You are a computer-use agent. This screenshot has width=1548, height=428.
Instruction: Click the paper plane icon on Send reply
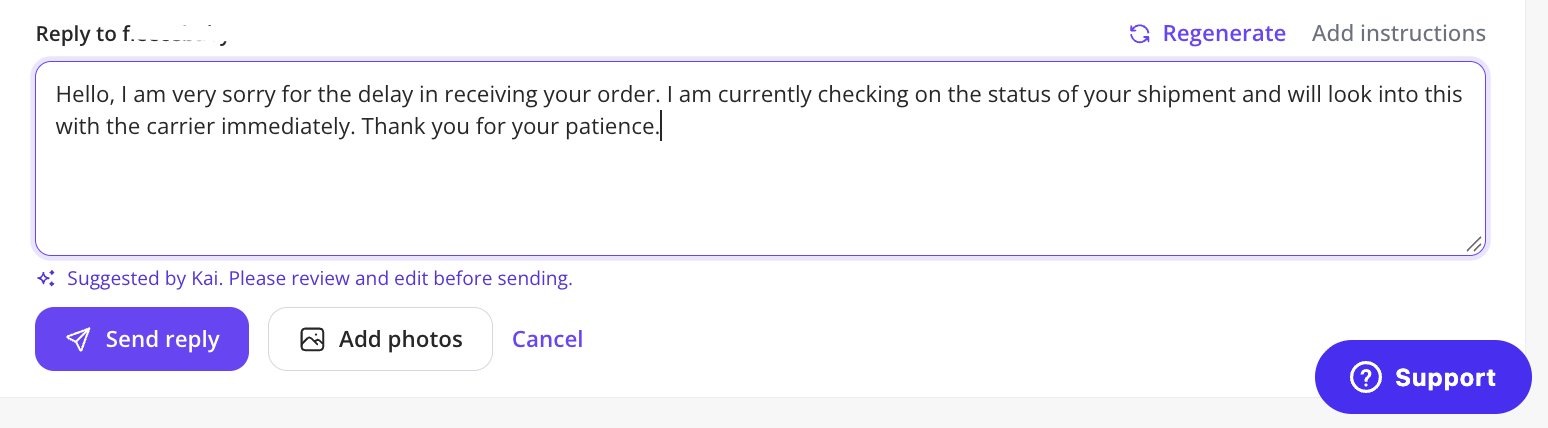click(78, 340)
